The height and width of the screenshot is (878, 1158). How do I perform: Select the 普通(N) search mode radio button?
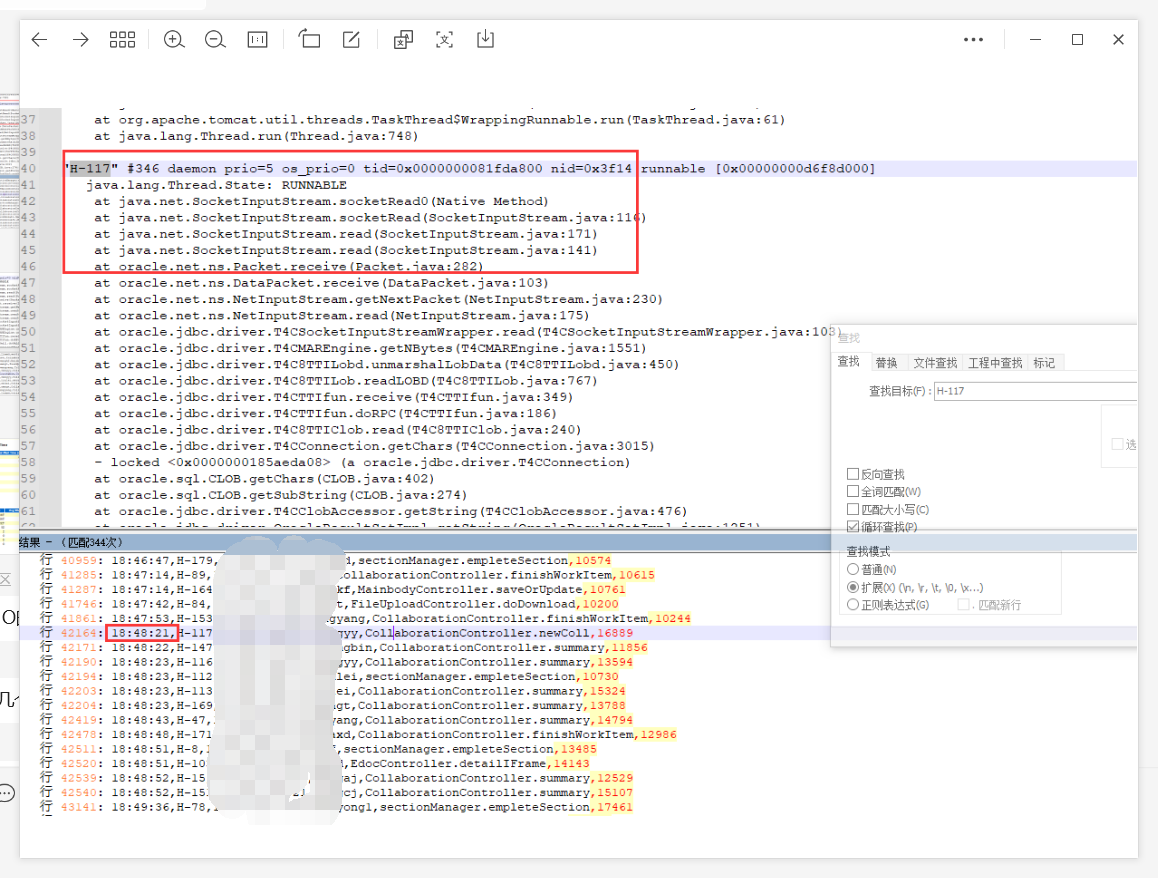point(853,569)
